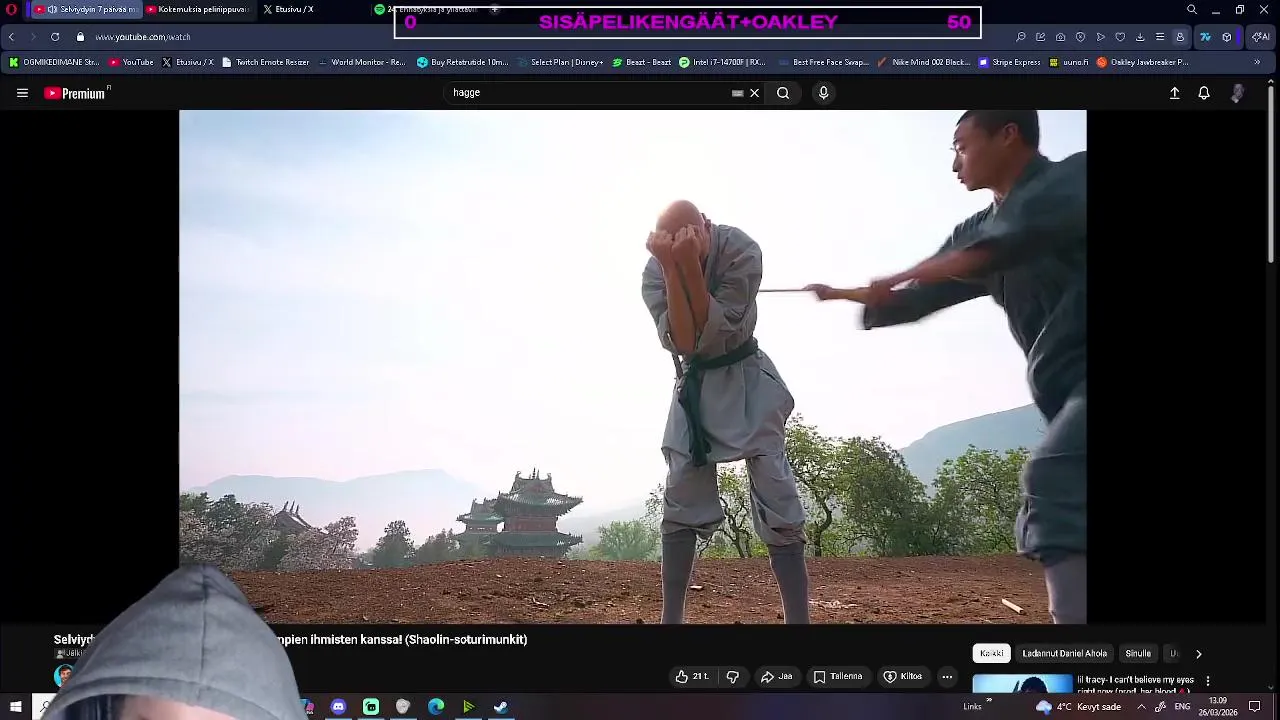Open Best Free Face Swap bookmark

822,62
